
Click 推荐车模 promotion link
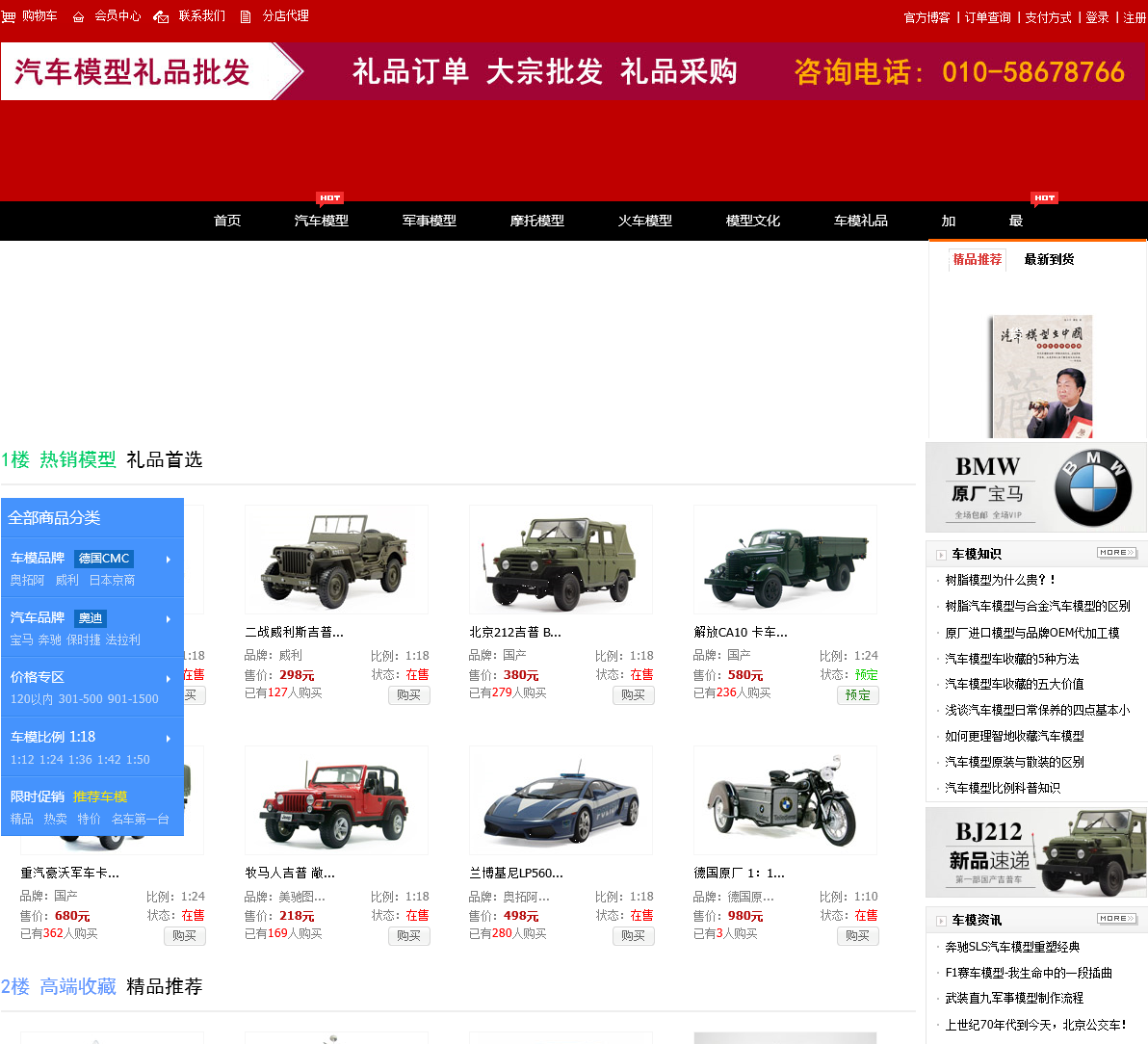[x=100, y=796]
